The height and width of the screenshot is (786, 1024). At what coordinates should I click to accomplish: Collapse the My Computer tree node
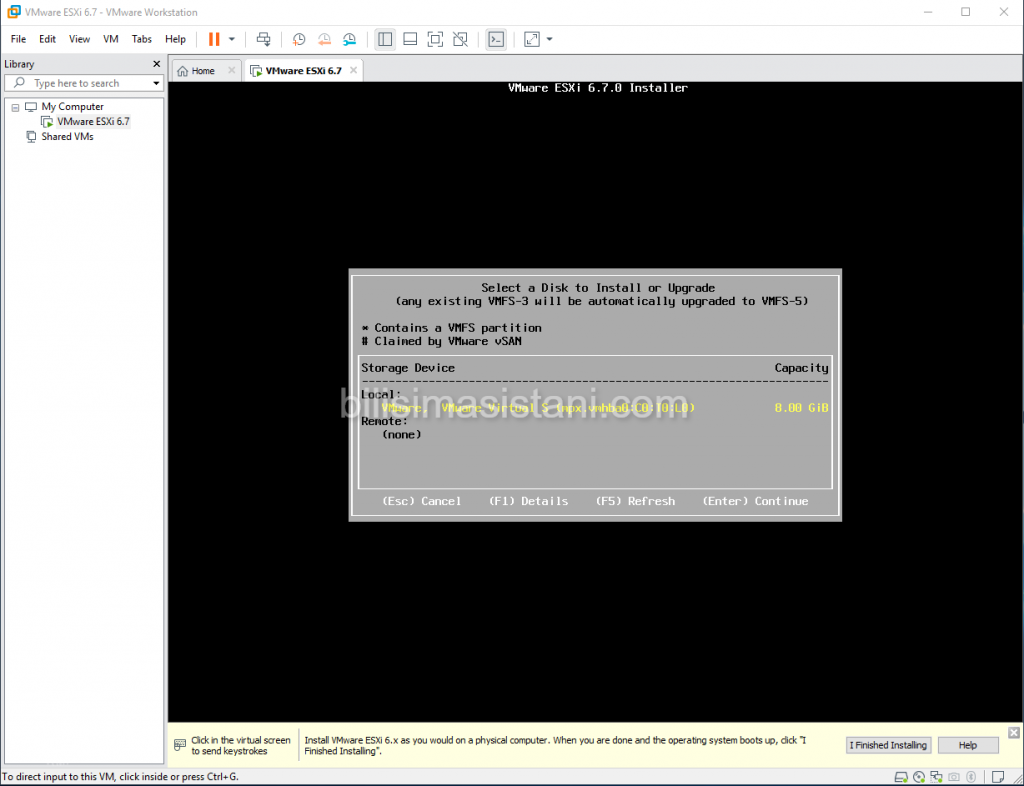point(15,107)
